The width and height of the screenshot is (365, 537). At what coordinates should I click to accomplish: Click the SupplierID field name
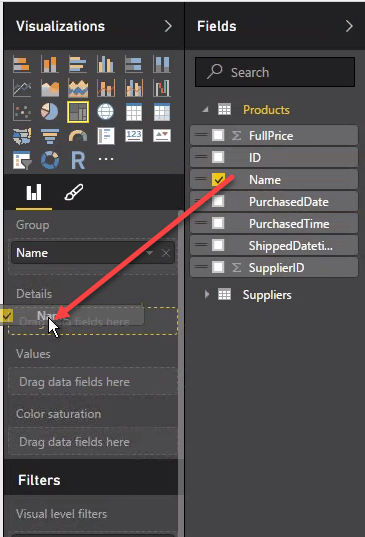pos(276,267)
